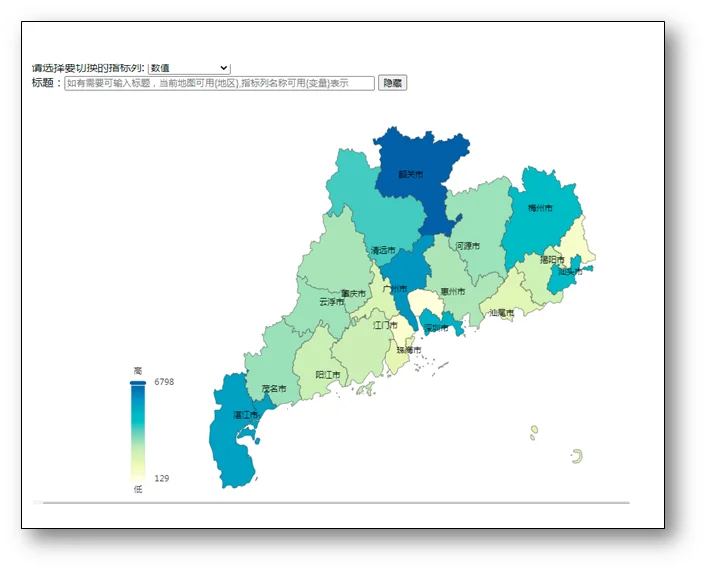Click the top handle of the color legend slider
The width and height of the screenshot is (707, 571).
click(x=138, y=383)
